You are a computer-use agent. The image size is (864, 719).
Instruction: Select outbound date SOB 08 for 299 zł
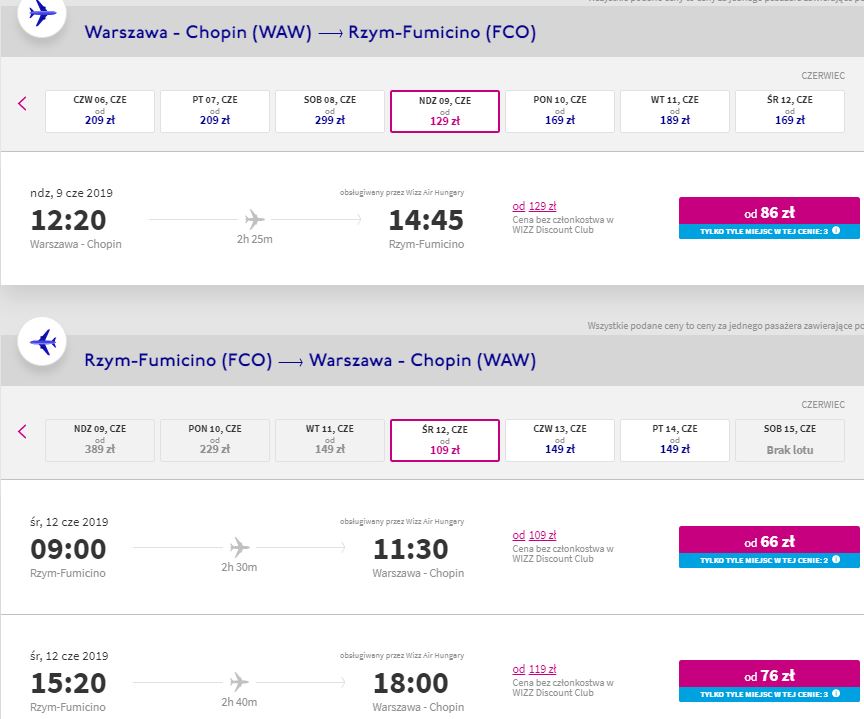pyautogui.click(x=330, y=111)
